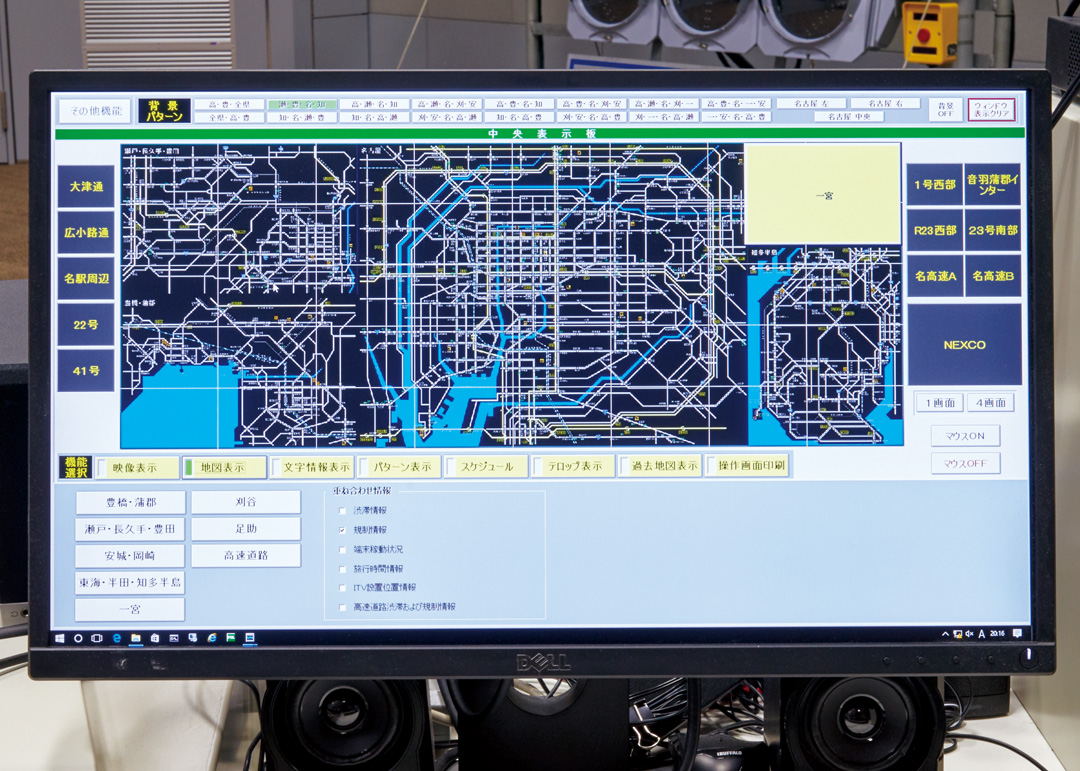Click the volume speaker tray icon
The height and width of the screenshot is (771, 1080).
968,634
